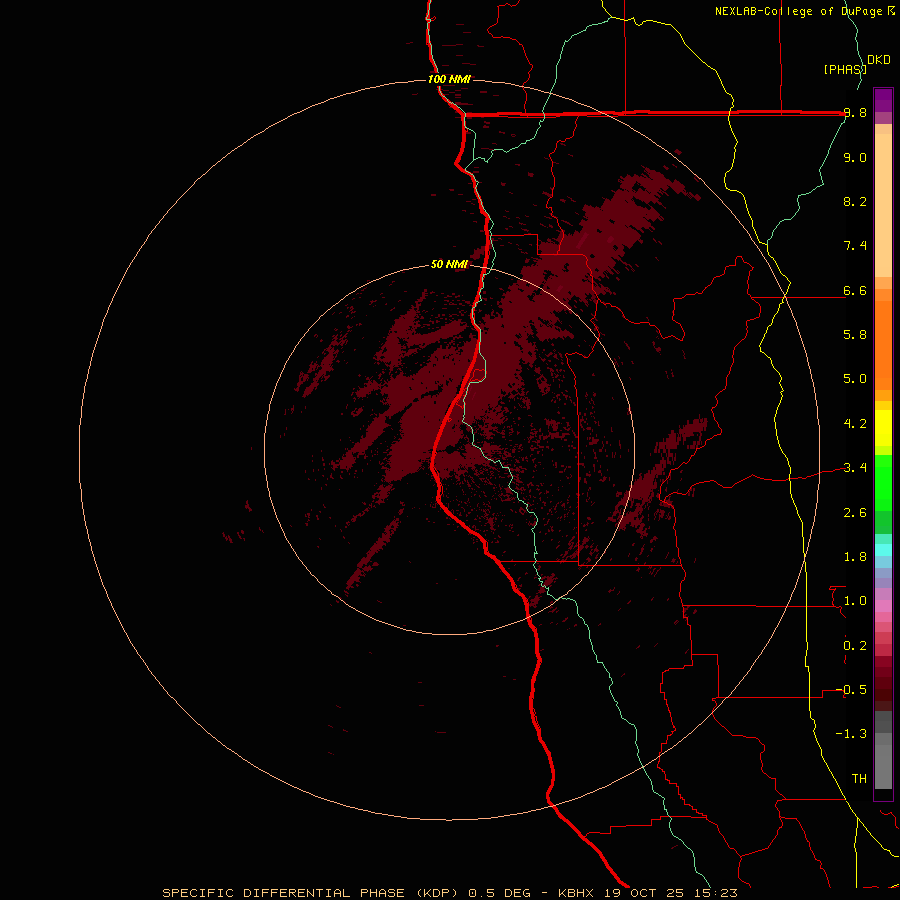Click the 0.2 legend value
900x900 pixels.
tap(855, 646)
